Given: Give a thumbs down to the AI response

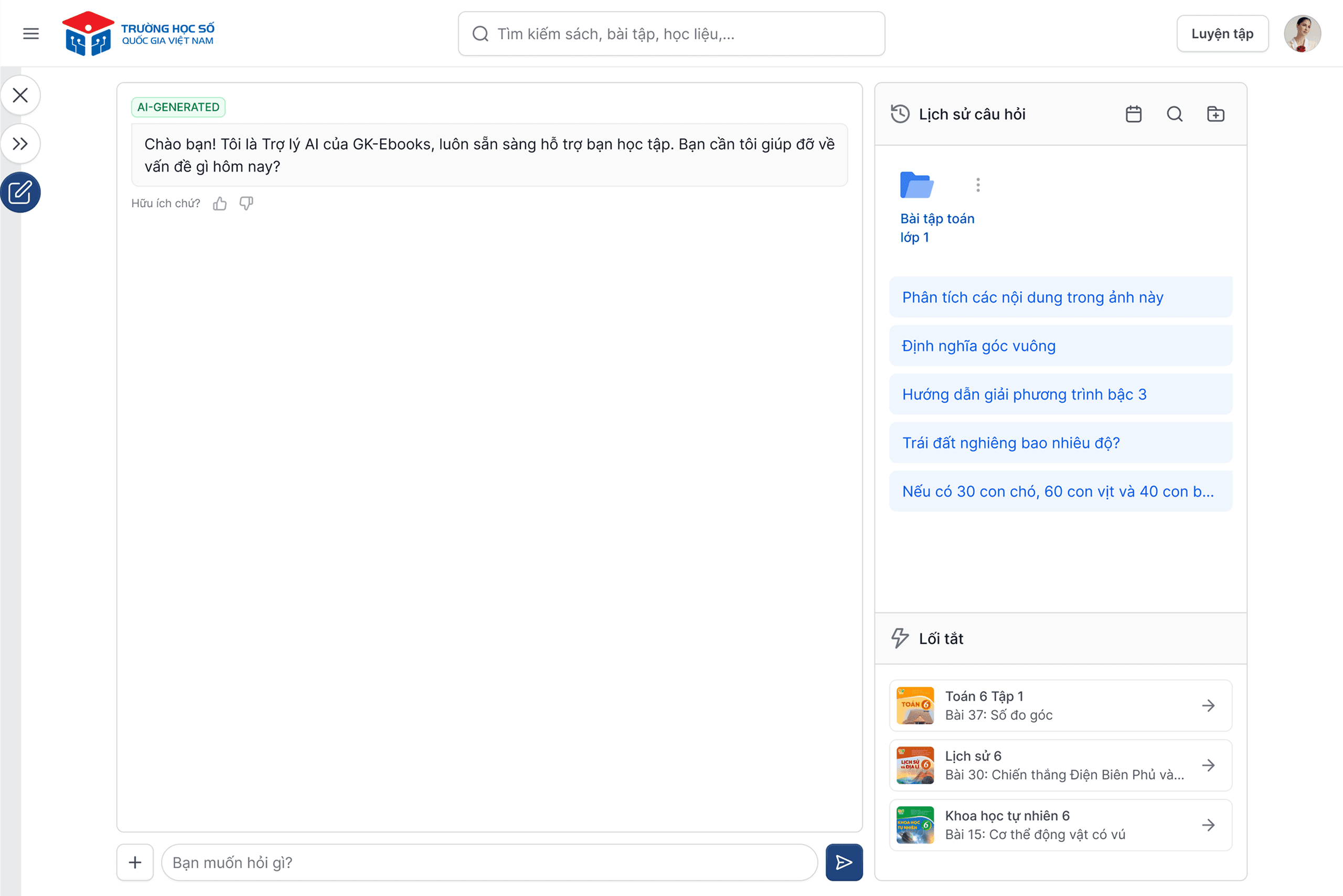Looking at the screenshot, I should (247, 204).
